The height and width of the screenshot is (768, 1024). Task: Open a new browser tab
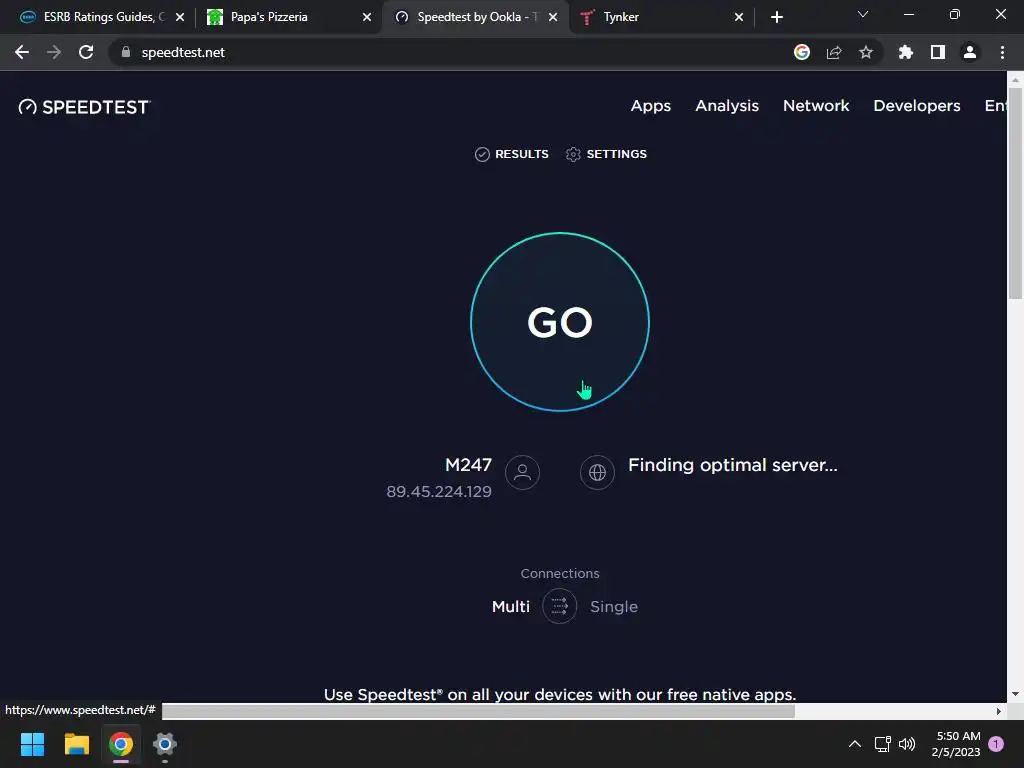776,17
